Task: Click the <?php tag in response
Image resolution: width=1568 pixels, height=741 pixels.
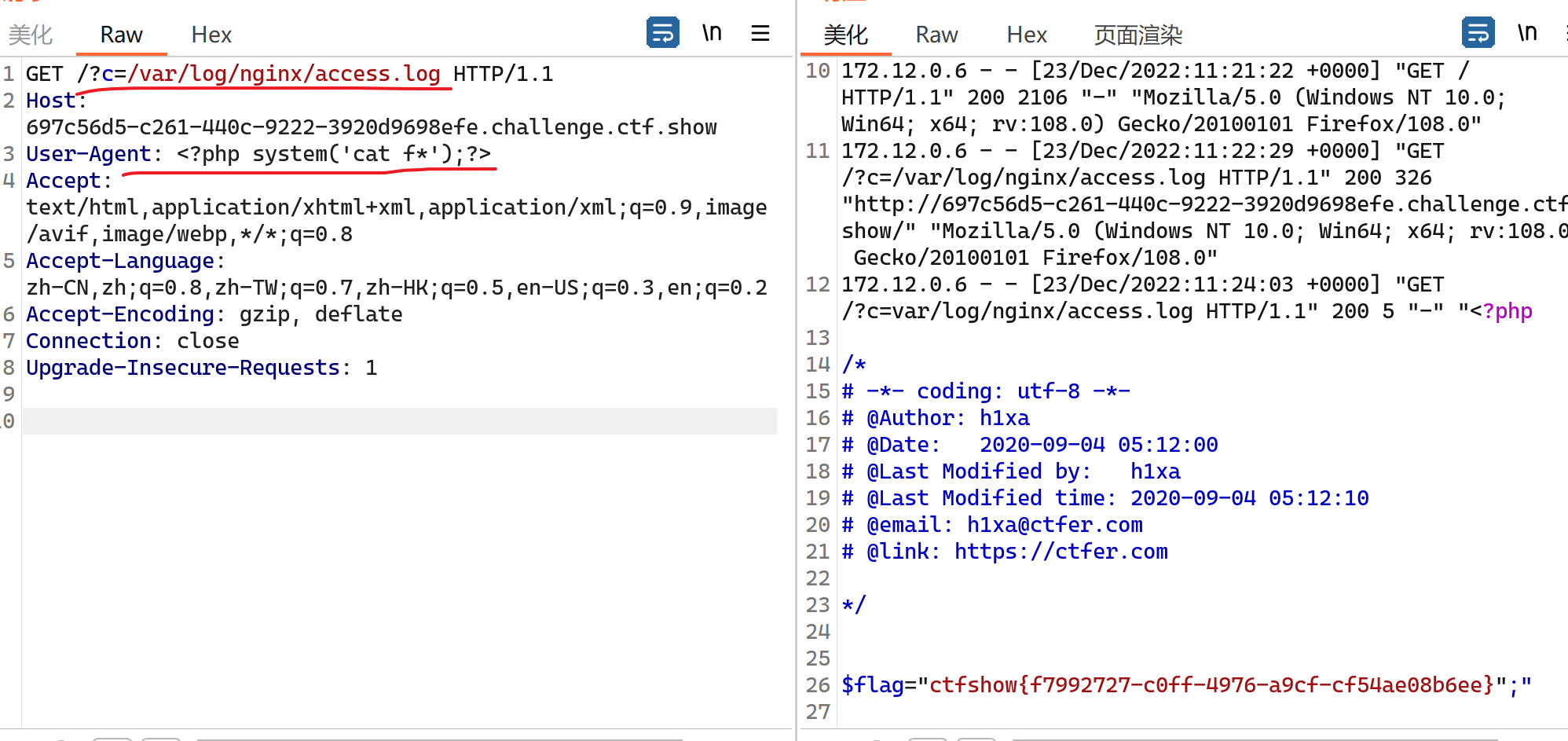Action: [1501, 311]
